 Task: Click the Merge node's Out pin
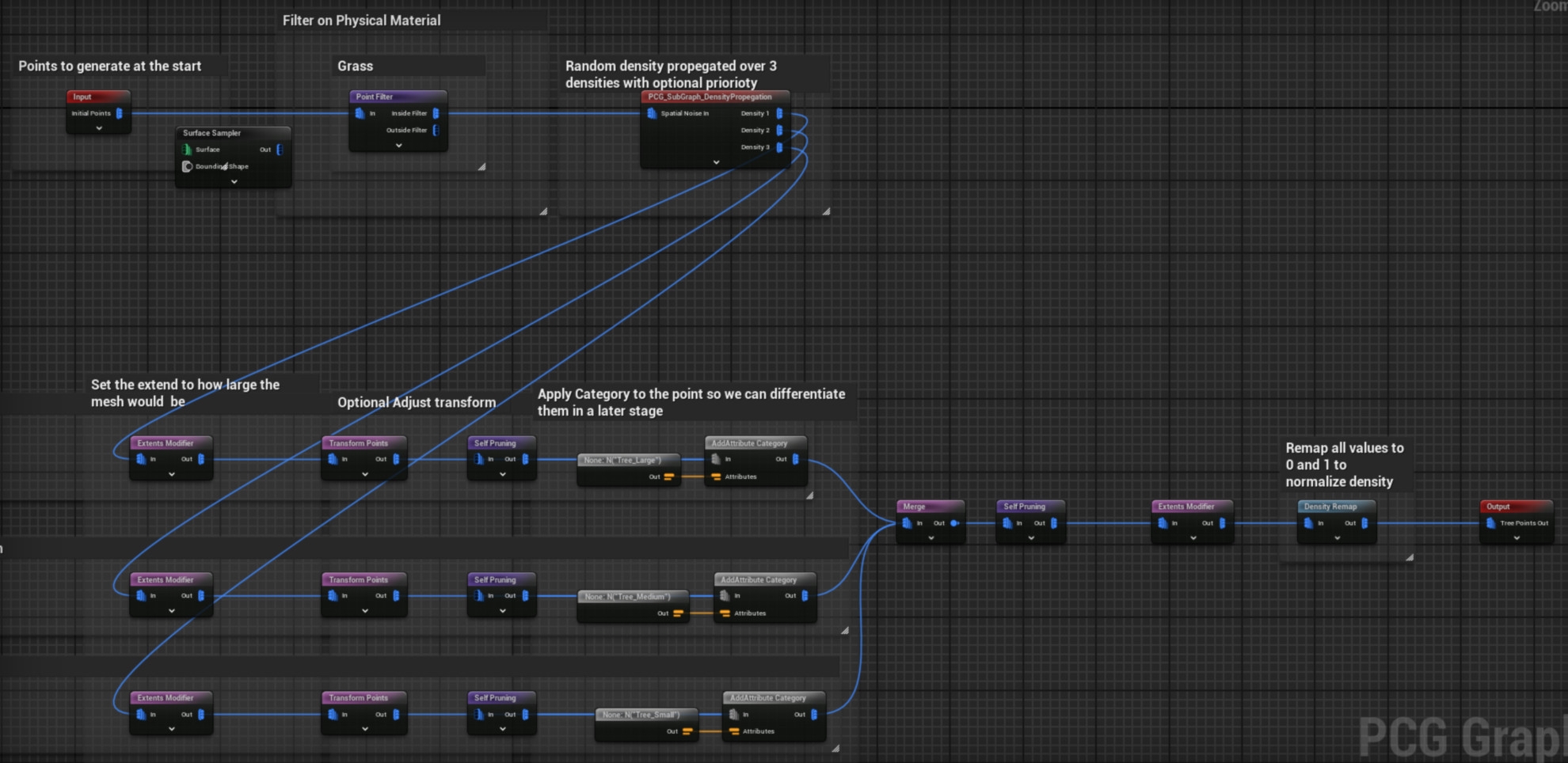click(954, 523)
